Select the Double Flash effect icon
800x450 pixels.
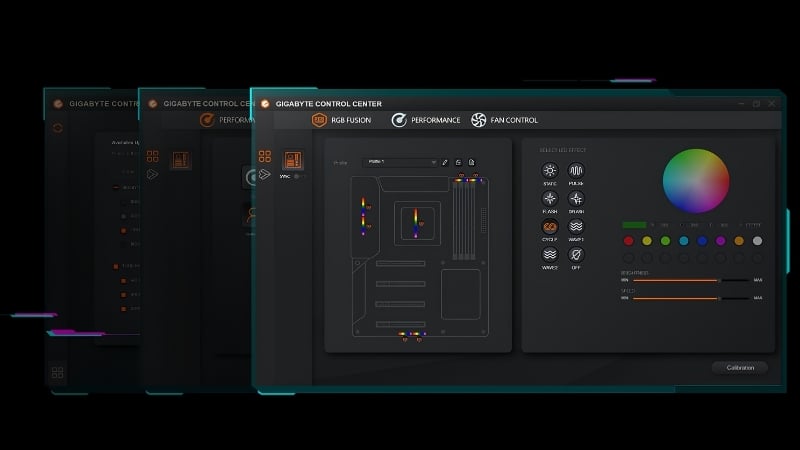[576, 198]
